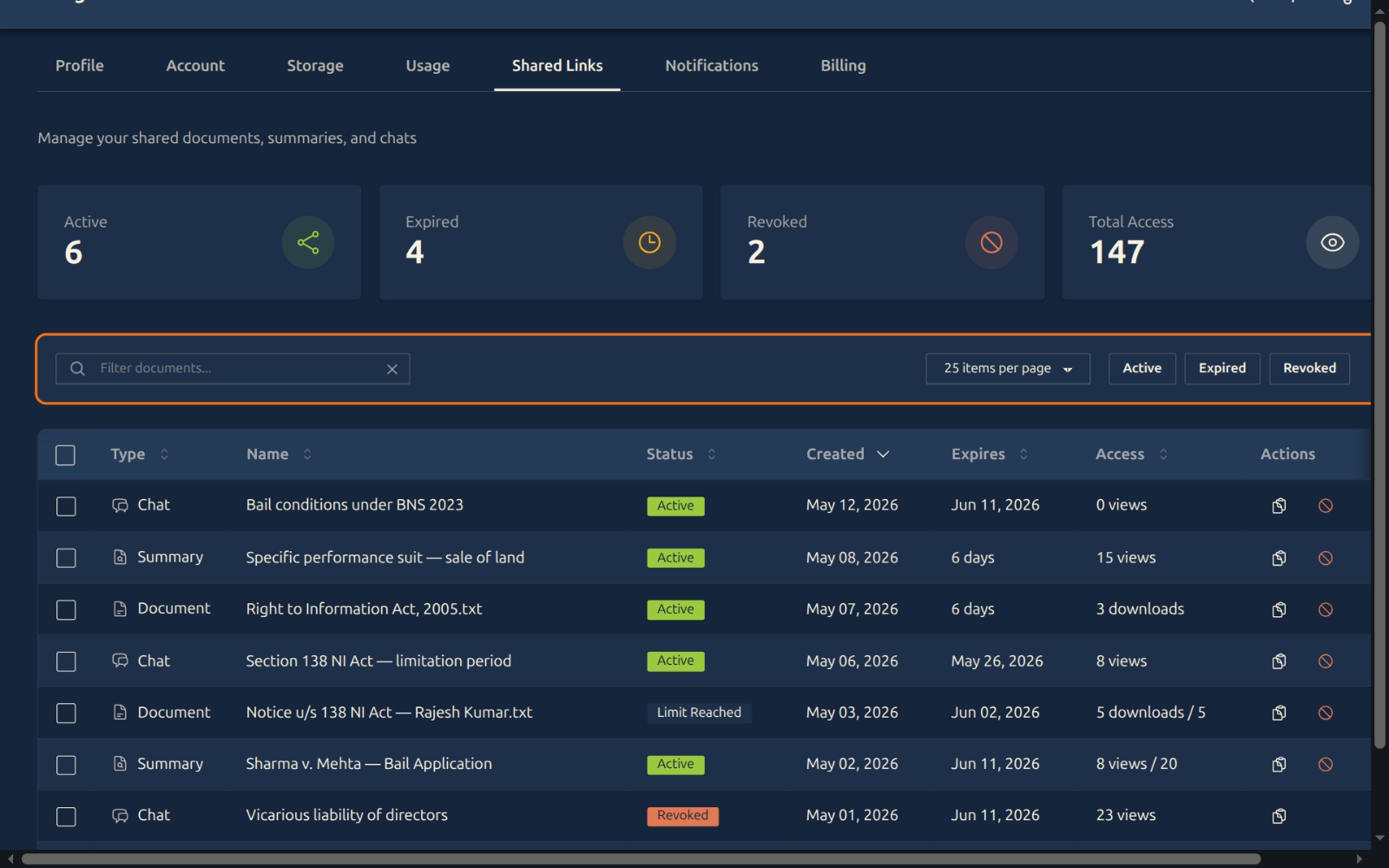Viewport: 1389px width, 868px height.
Task: Open the Billing tab
Action: [843, 66]
